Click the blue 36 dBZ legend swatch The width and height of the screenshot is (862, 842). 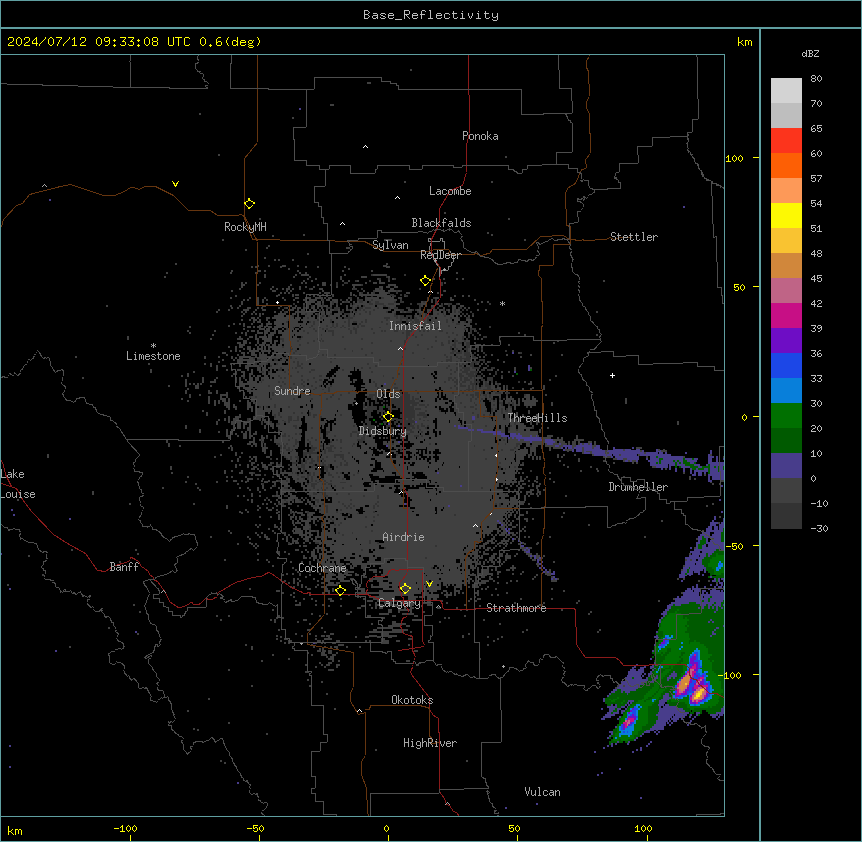(x=786, y=365)
